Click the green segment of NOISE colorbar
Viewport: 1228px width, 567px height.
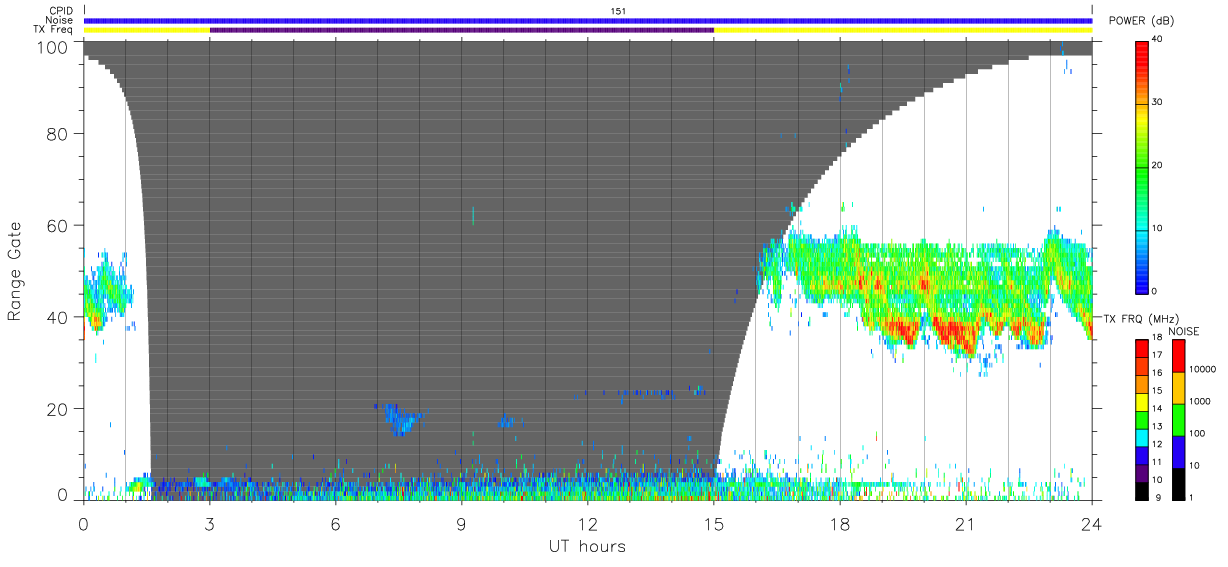click(x=1178, y=419)
